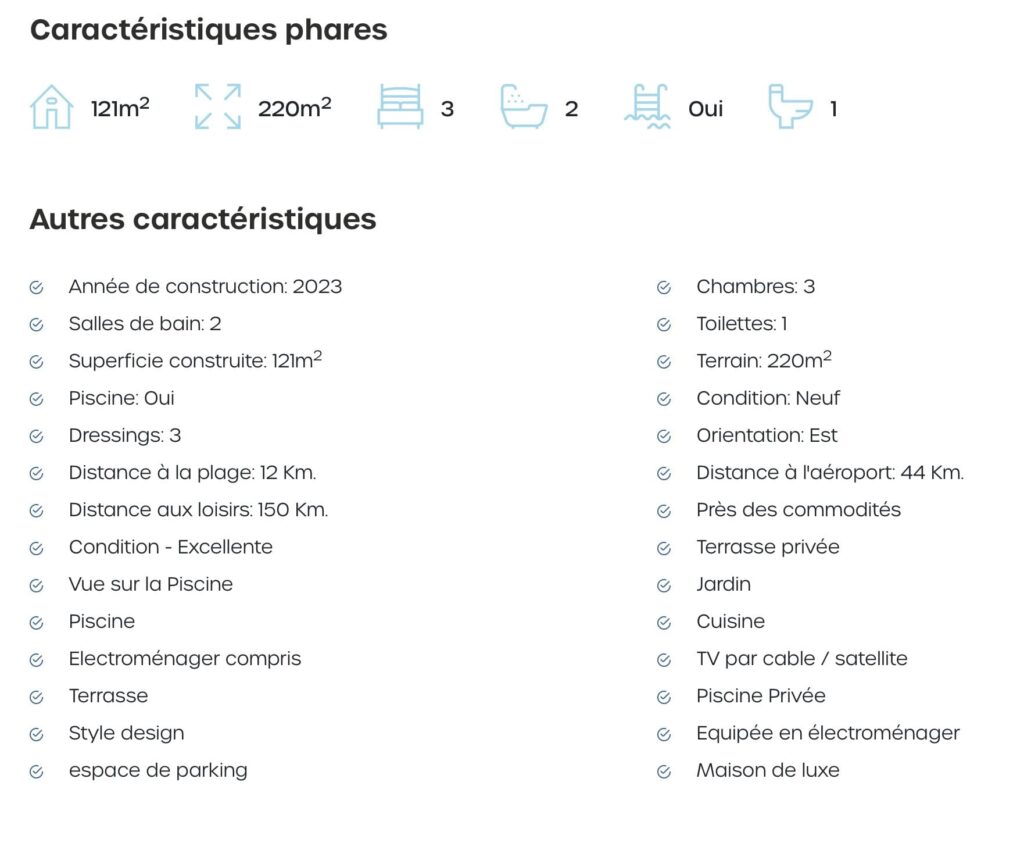
Task: Click the 220m² plot size value
Action: (295, 108)
